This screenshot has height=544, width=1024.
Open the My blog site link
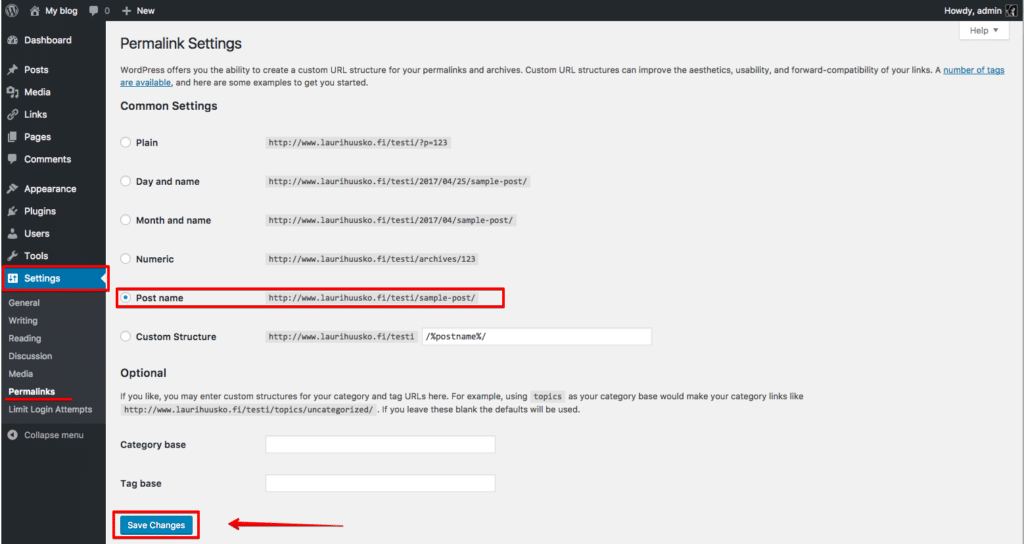(61, 11)
